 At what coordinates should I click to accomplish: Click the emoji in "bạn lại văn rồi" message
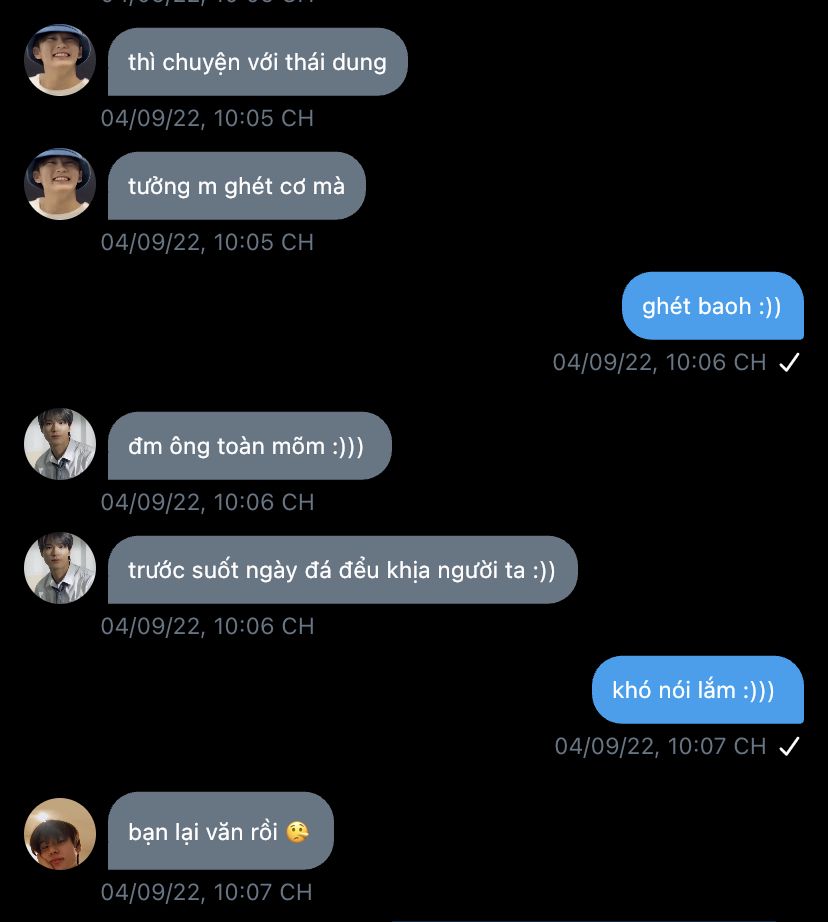pos(297,832)
